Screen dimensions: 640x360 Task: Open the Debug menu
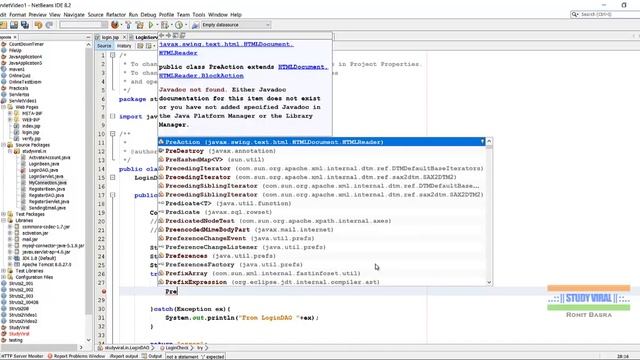pyautogui.click(x=148, y=15)
